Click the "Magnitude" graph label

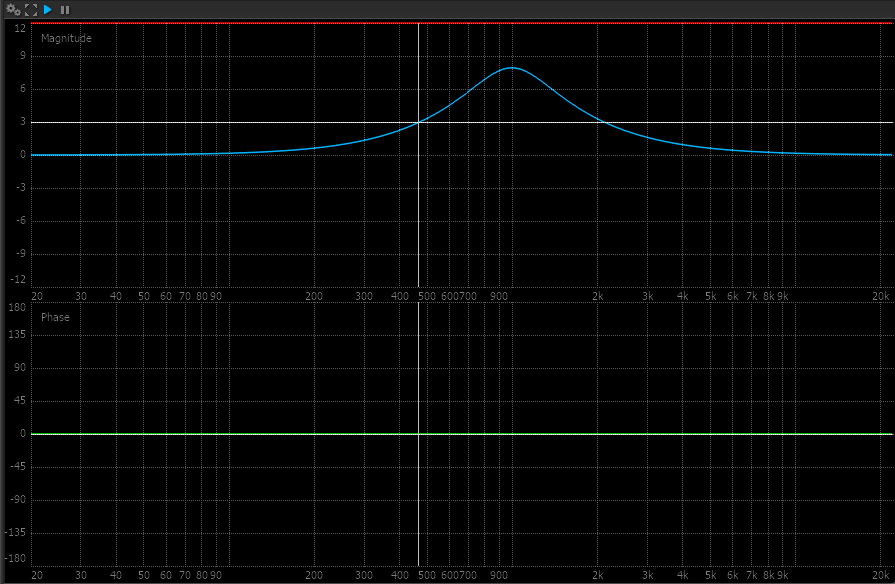click(x=66, y=38)
